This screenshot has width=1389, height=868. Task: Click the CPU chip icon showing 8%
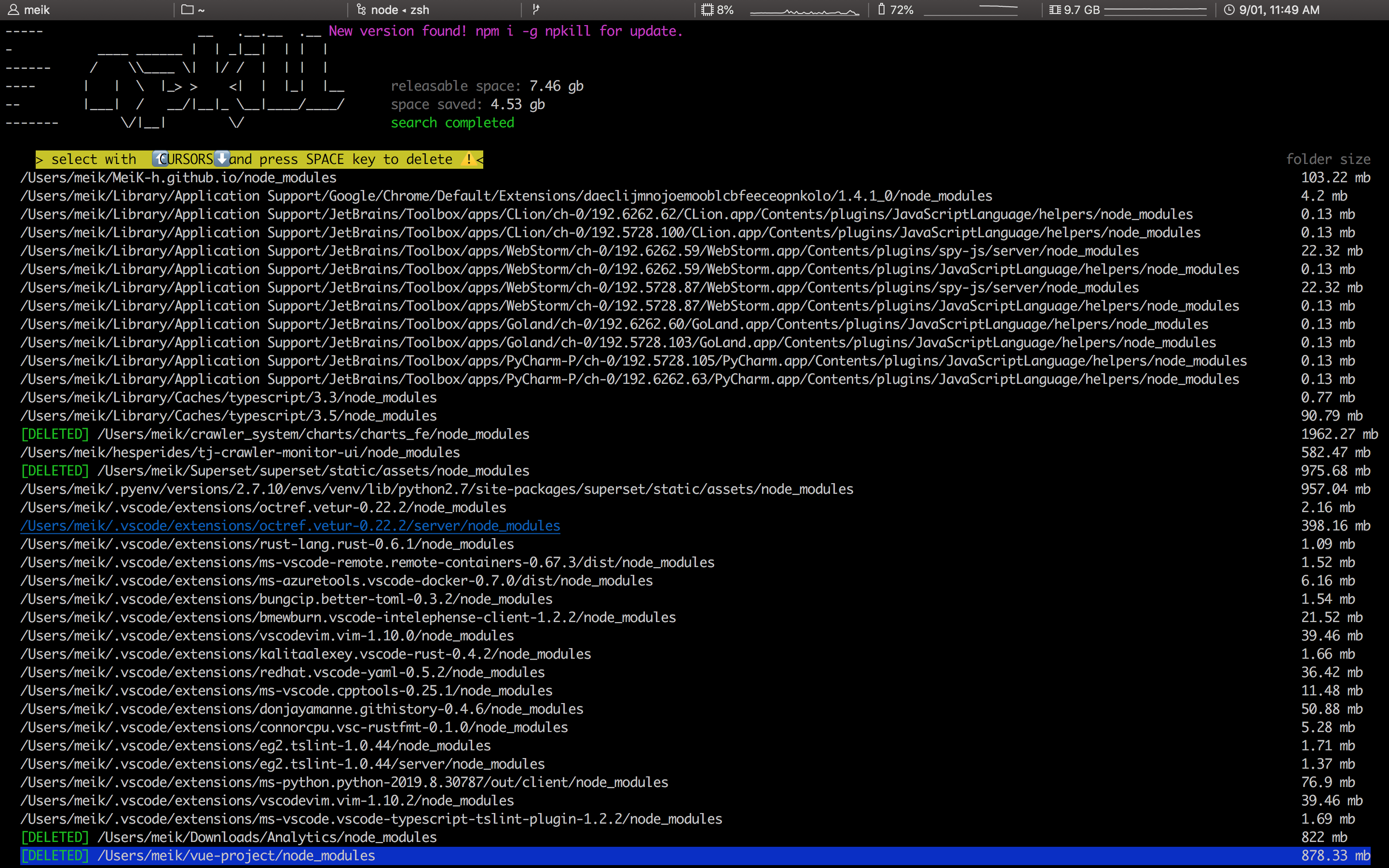pyautogui.click(x=707, y=10)
